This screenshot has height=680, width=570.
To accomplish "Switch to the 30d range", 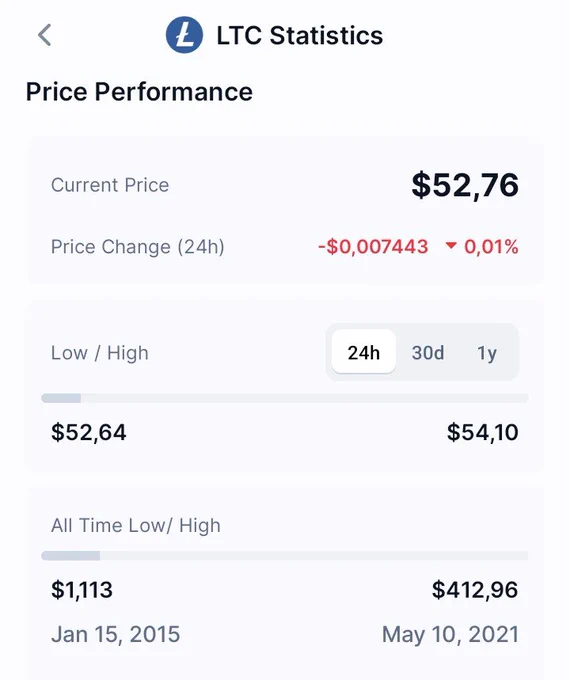I will pyautogui.click(x=428, y=352).
